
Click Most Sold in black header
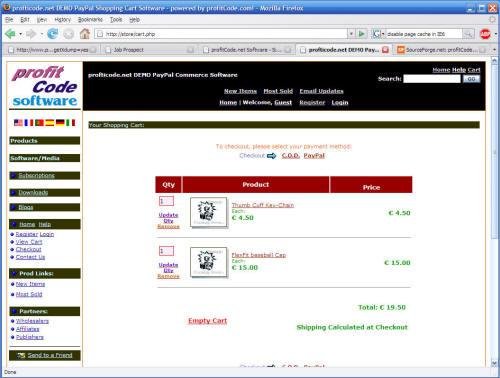(278, 91)
